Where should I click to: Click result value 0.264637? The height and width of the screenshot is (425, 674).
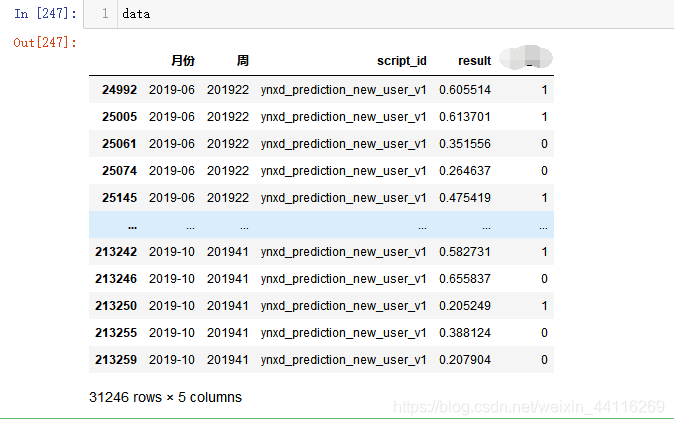(x=465, y=171)
